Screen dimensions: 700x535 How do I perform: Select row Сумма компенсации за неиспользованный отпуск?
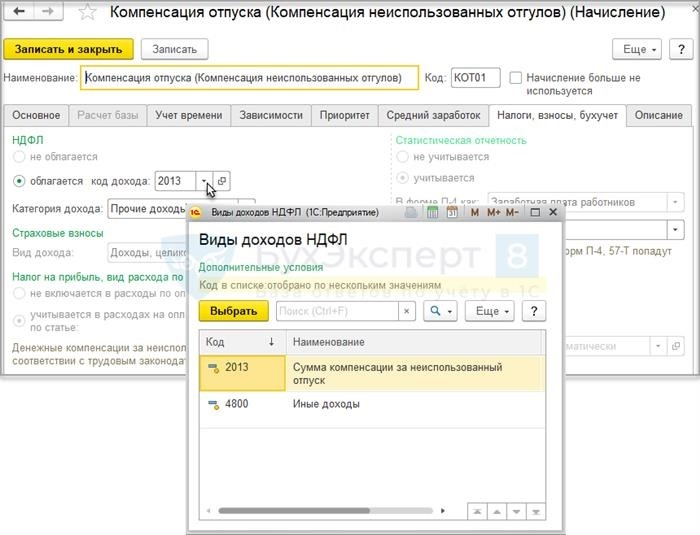[372, 374]
